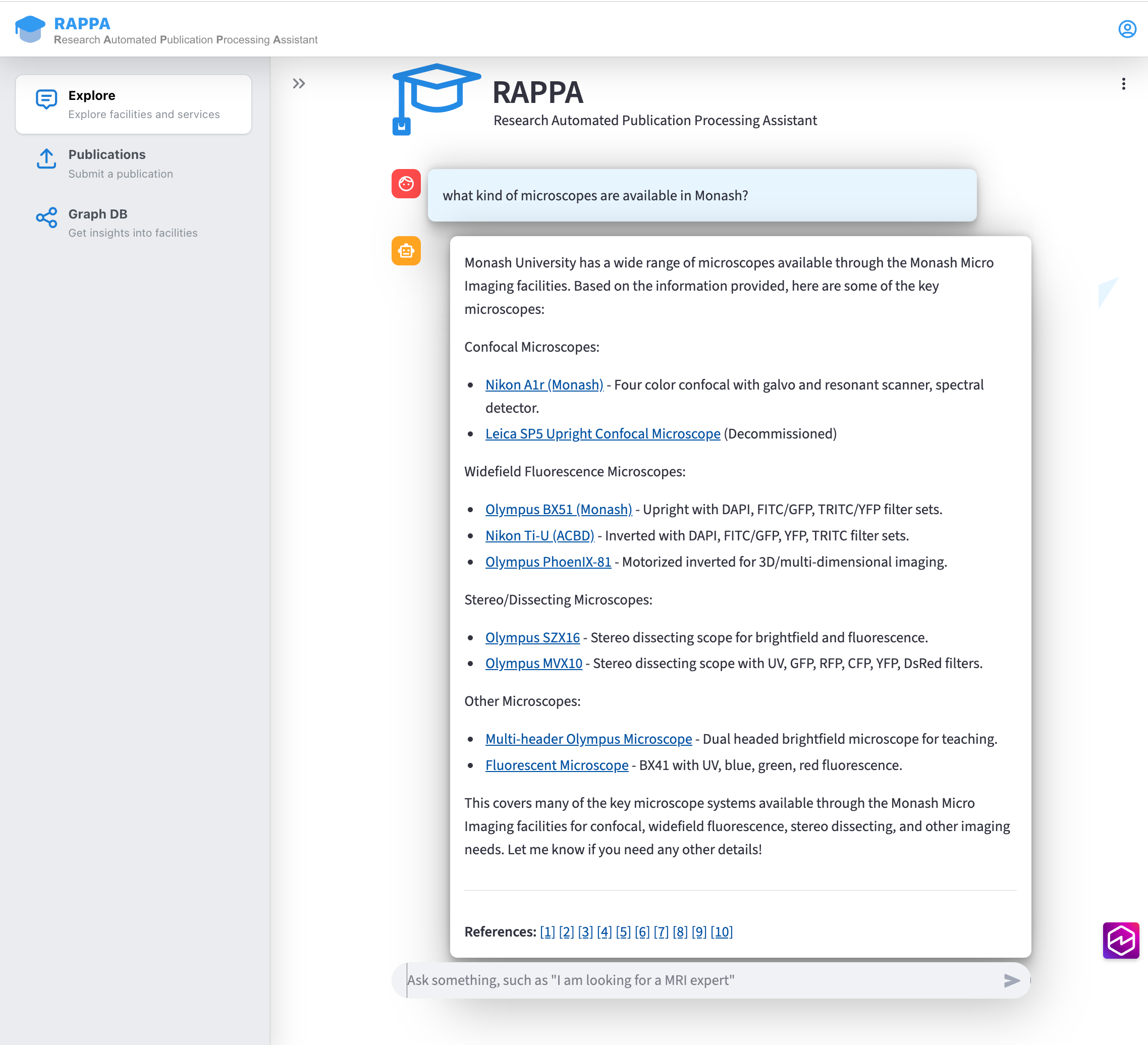Click the orange bot avatar icon

point(405,251)
